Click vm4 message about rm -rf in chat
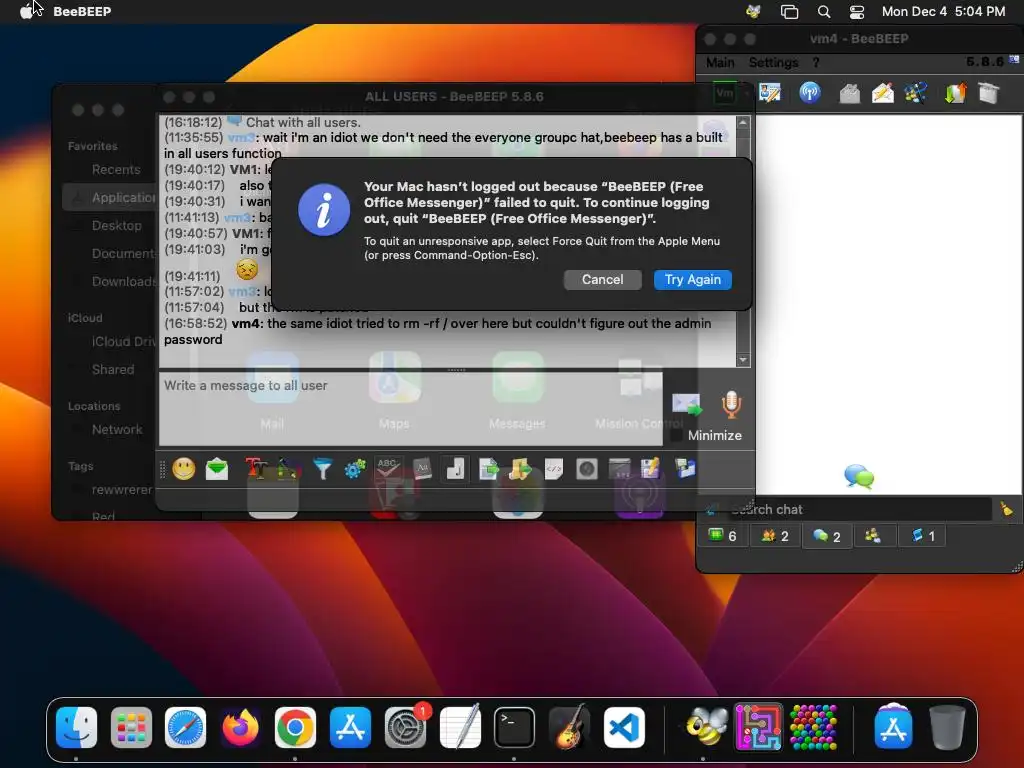The image size is (1024, 768). pyautogui.click(x=438, y=331)
